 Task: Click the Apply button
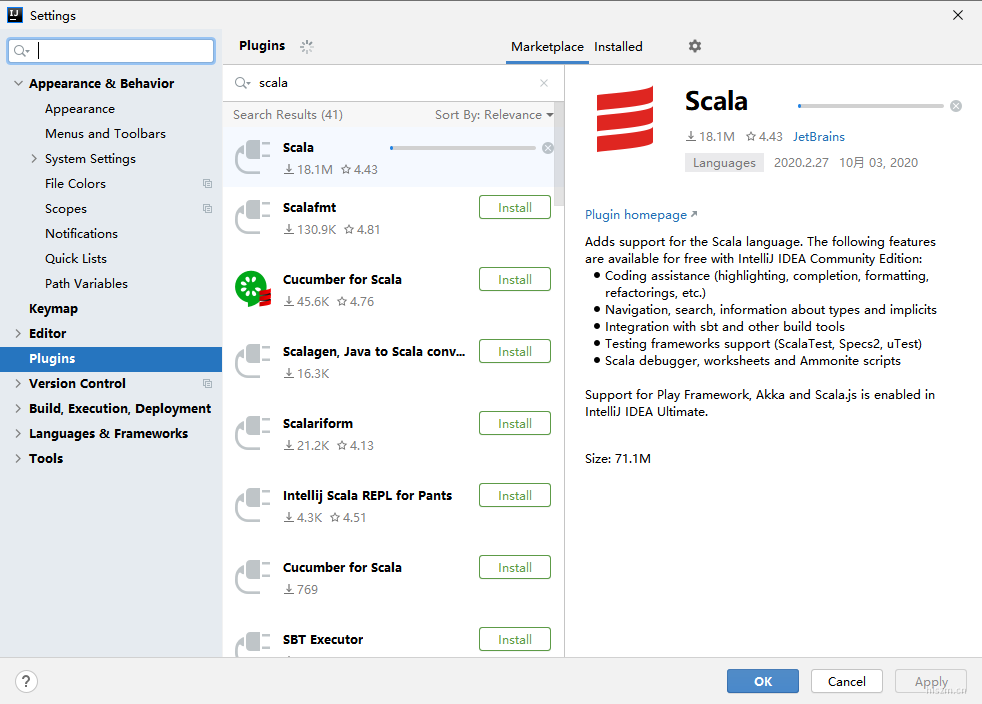click(x=931, y=681)
